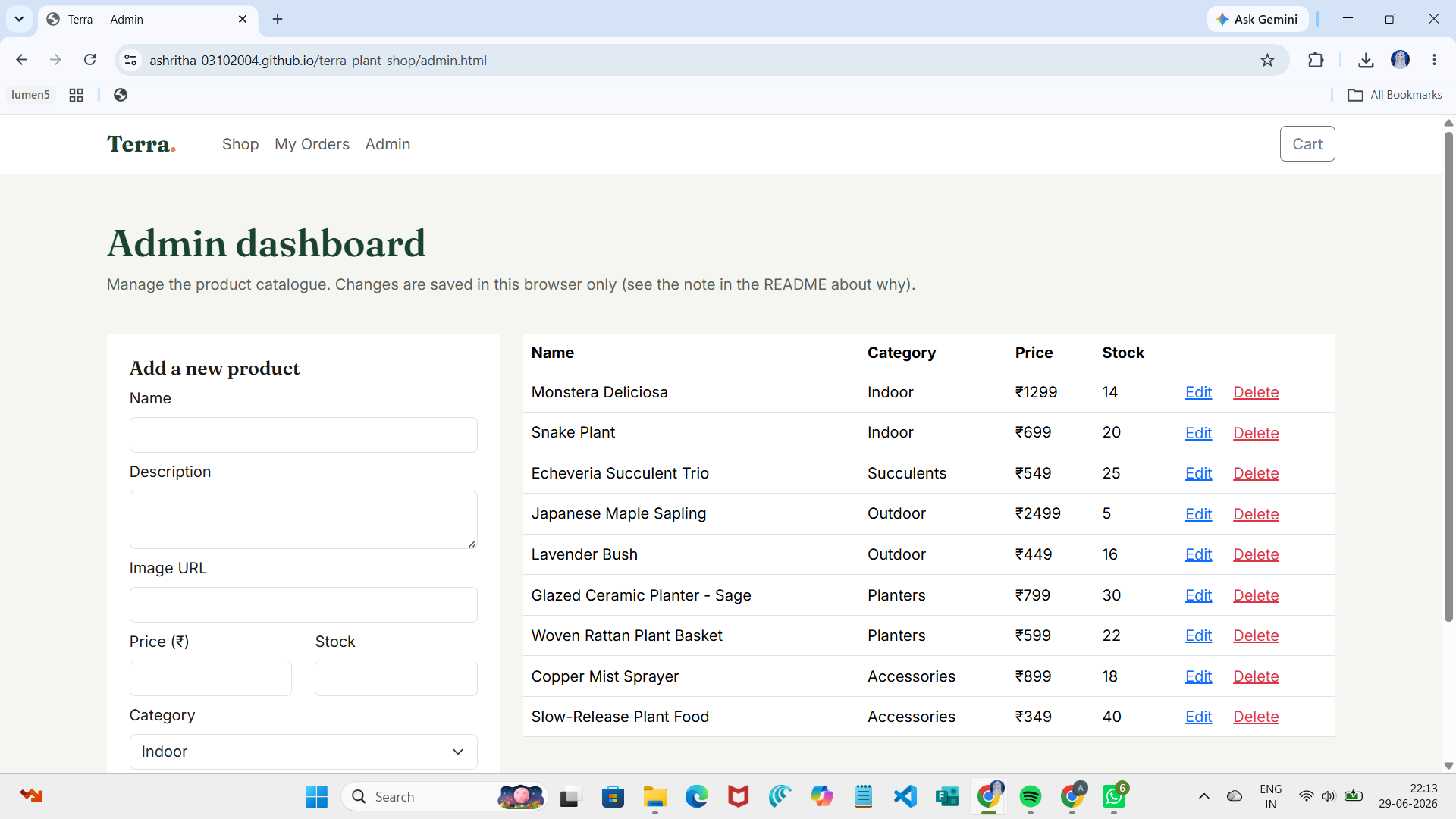1456x819 pixels.
Task: Close the Terra — Admin tab
Action: (x=243, y=19)
